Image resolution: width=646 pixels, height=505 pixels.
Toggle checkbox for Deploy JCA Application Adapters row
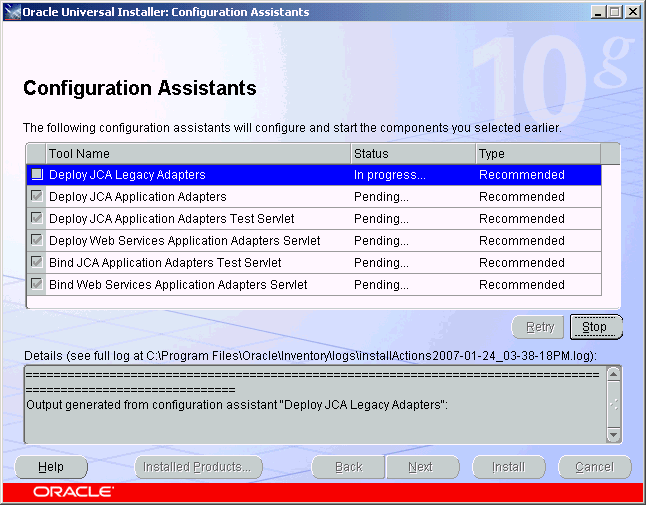37,196
